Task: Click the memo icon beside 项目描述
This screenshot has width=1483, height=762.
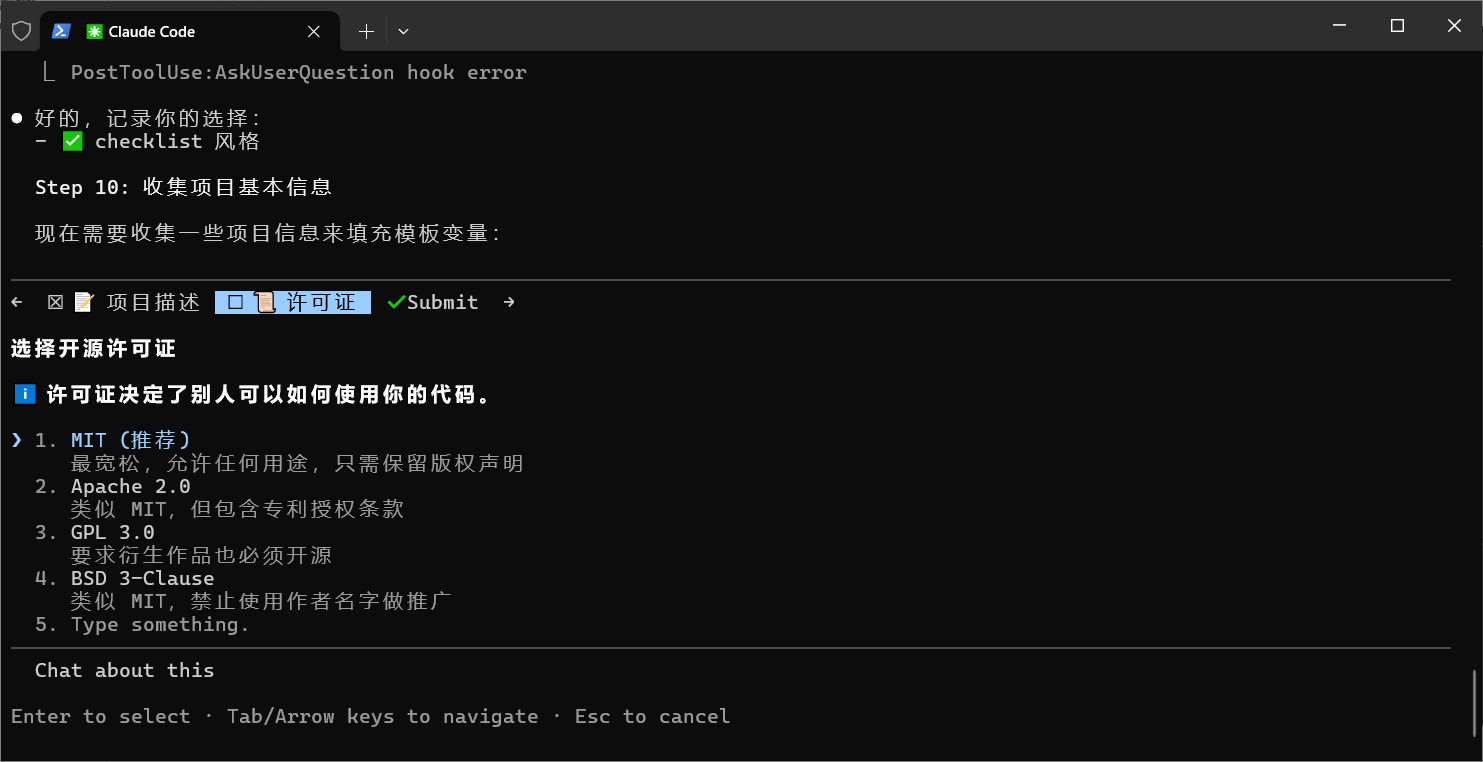Action: point(84,301)
